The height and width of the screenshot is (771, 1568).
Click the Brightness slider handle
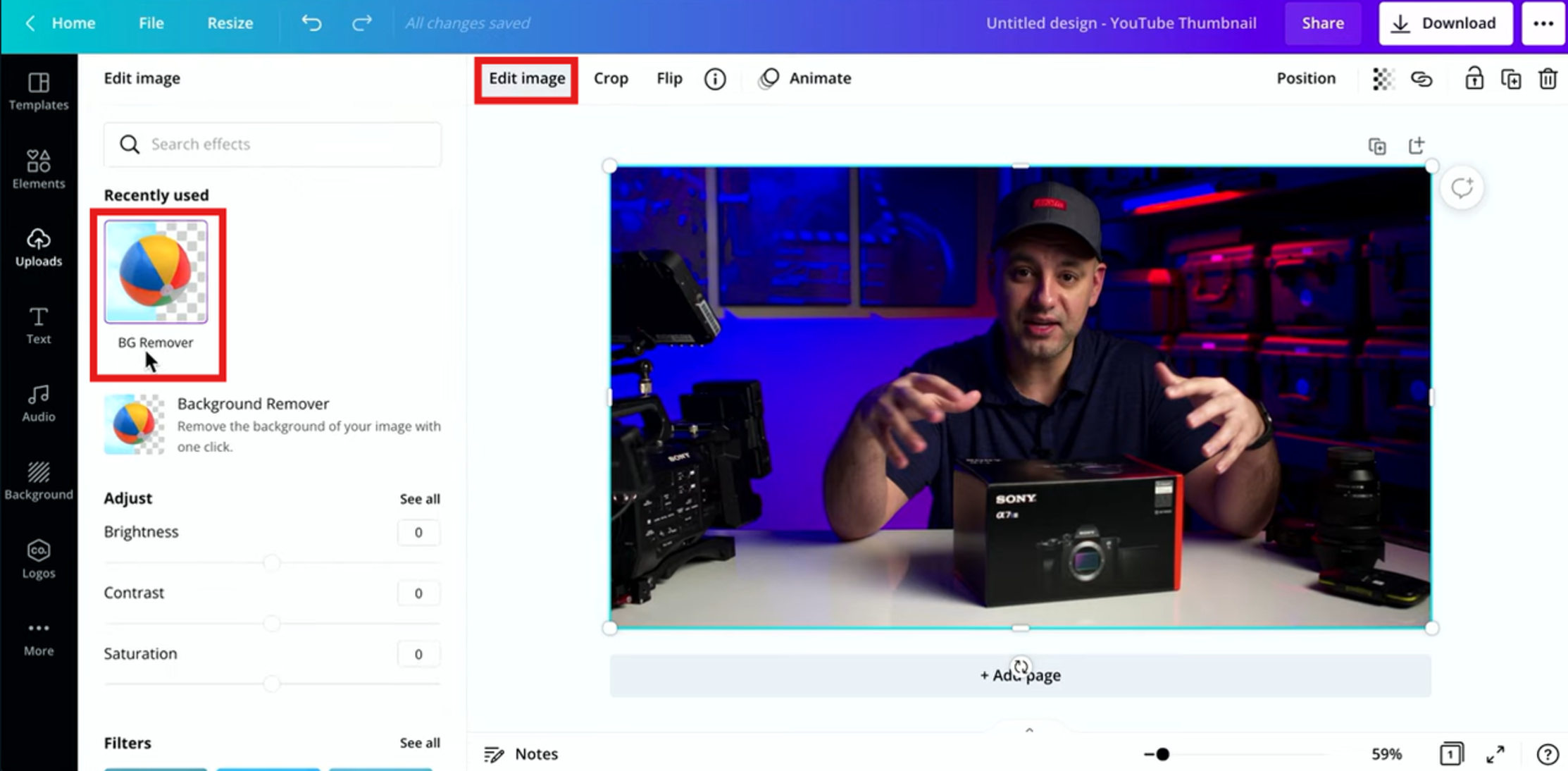pos(272,562)
